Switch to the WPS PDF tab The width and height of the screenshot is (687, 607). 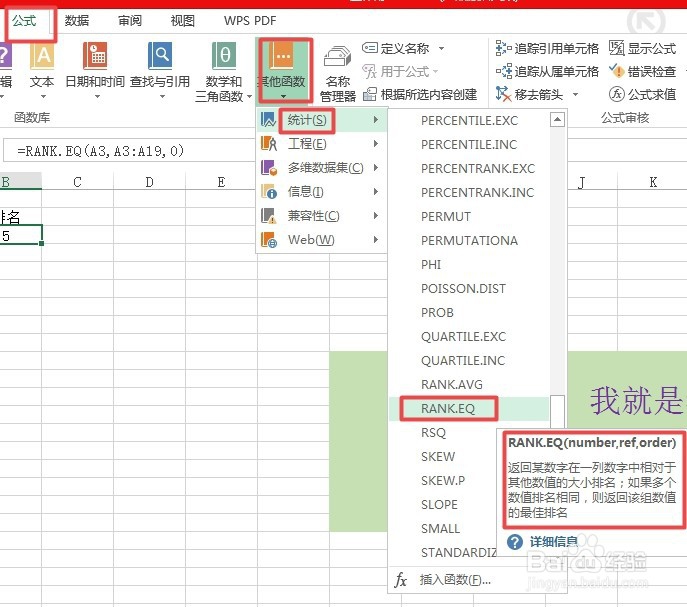(x=250, y=21)
